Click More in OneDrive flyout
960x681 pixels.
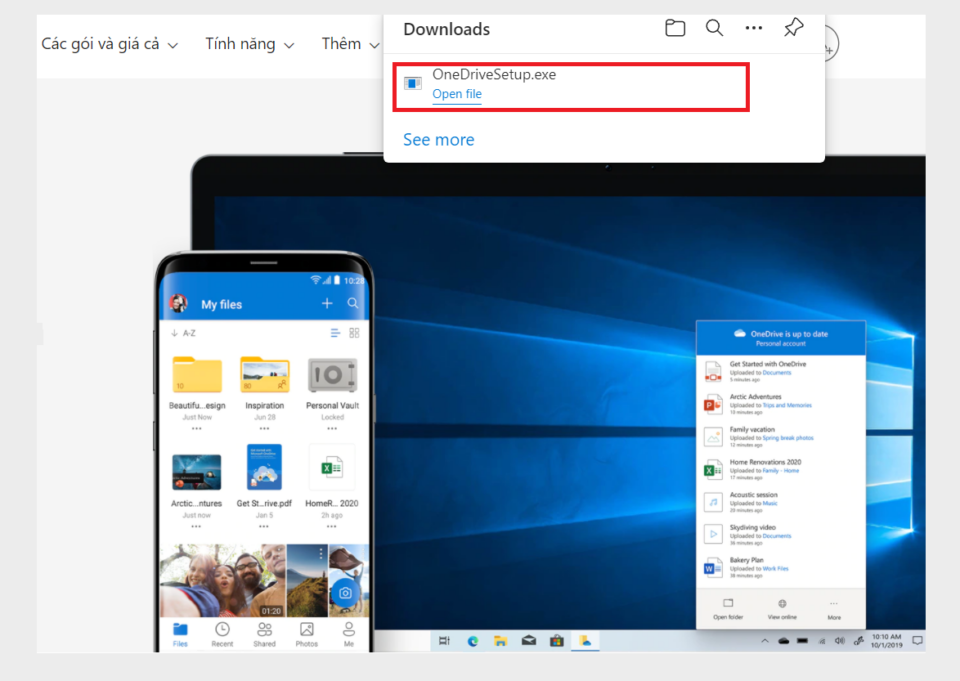click(x=834, y=609)
